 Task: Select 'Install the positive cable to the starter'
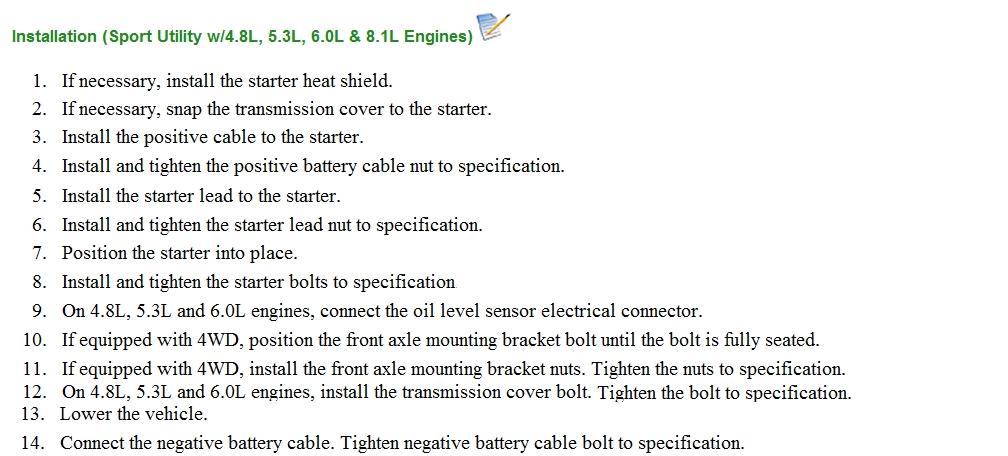click(212, 137)
